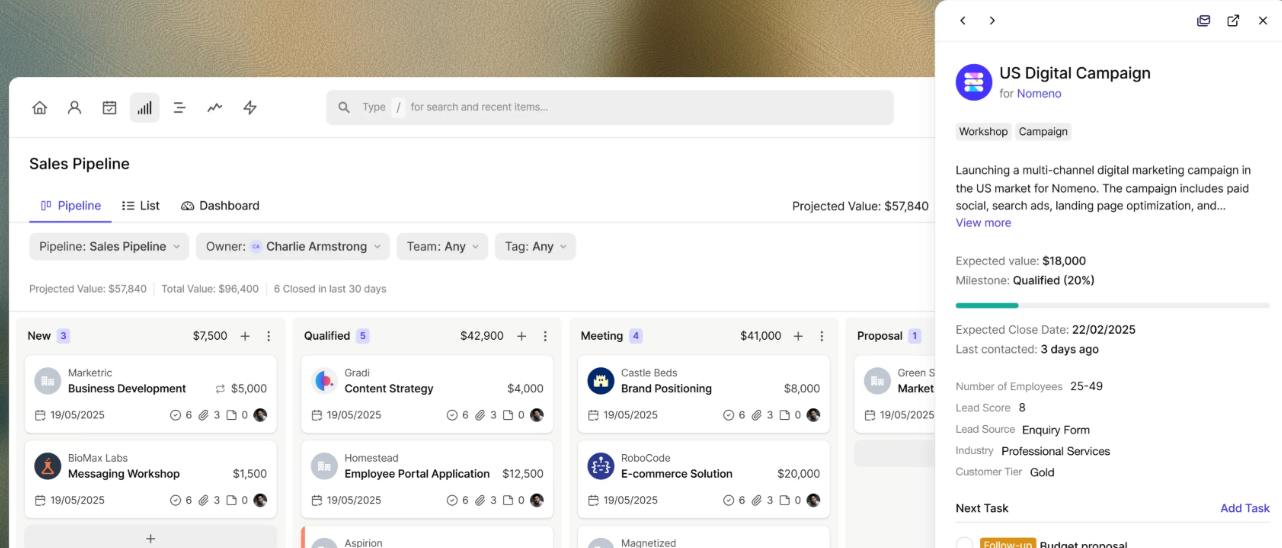The width and height of the screenshot is (1282, 548).
Task: Go to next record arrow in detail panel
Action: point(992,21)
